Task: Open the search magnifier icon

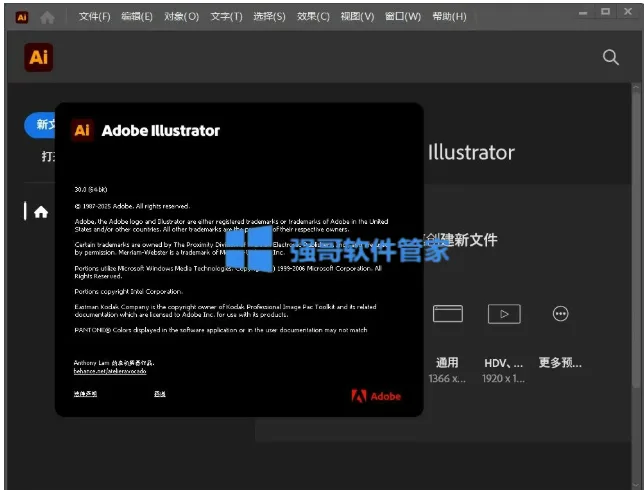Action: 611,58
